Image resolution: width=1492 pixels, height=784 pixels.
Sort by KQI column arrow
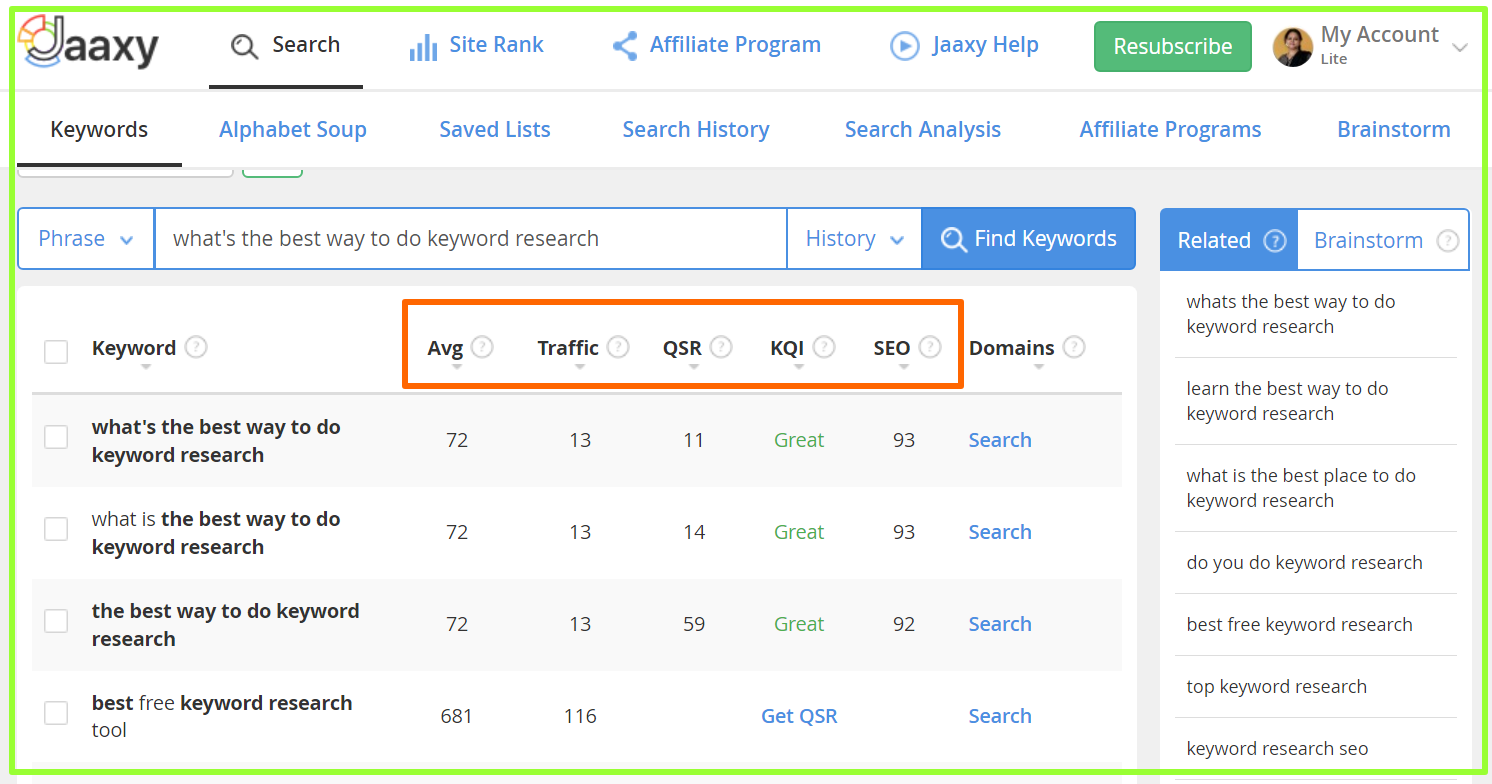click(798, 367)
